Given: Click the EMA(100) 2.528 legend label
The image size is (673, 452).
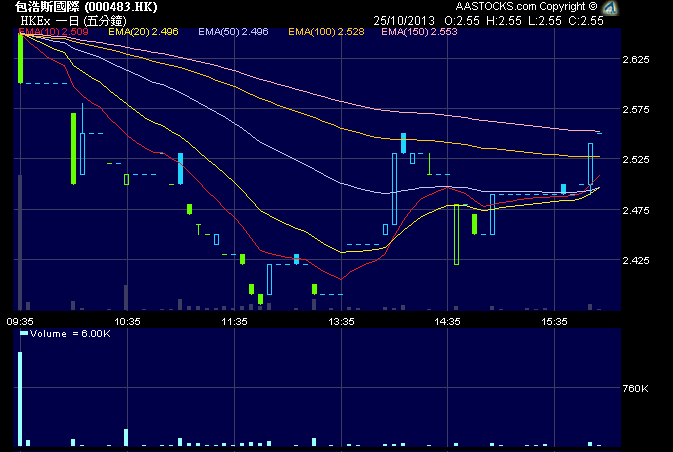Looking at the screenshot, I should (x=326, y=32).
